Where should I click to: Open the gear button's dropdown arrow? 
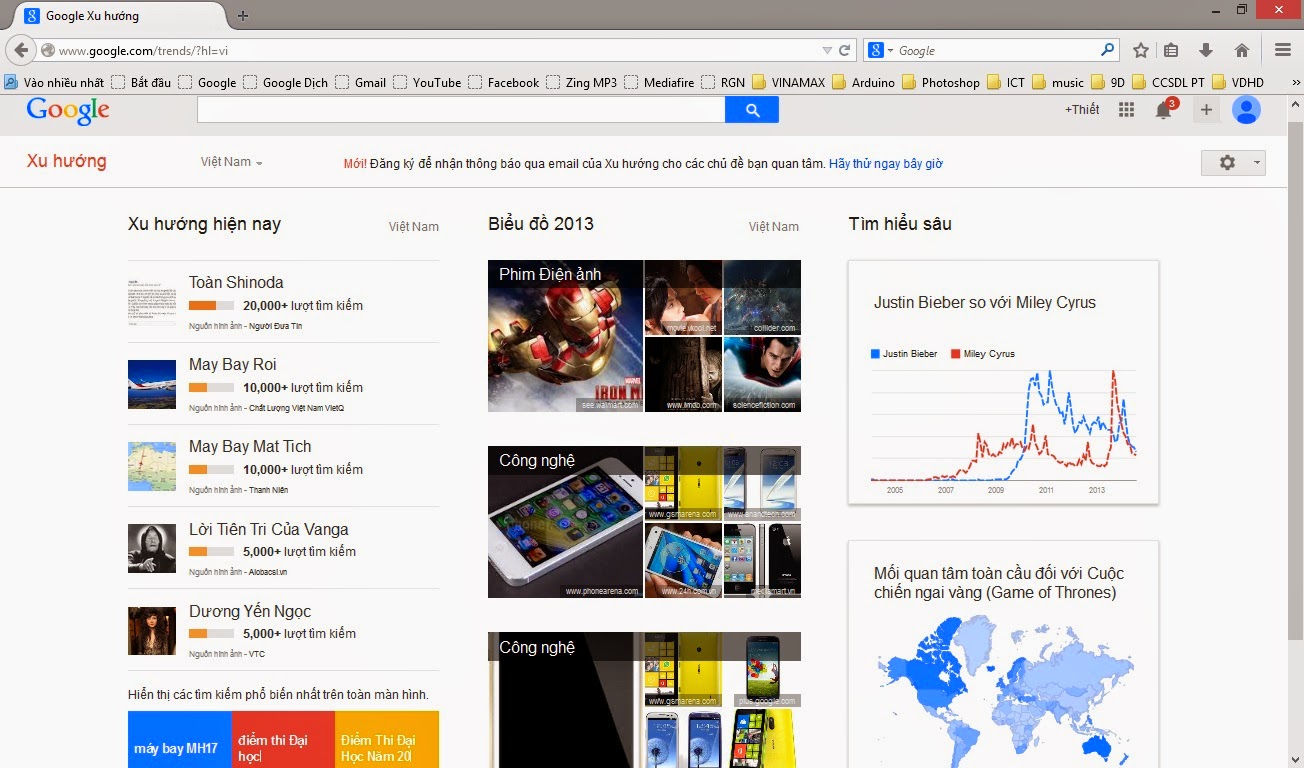(1256, 161)
